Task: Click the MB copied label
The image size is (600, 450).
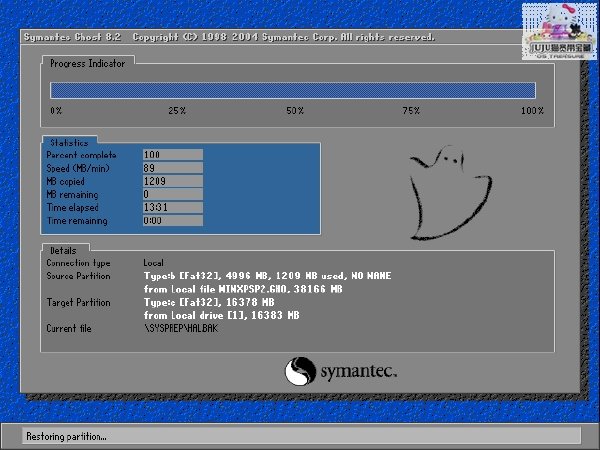Action: (x=65, y=181)
